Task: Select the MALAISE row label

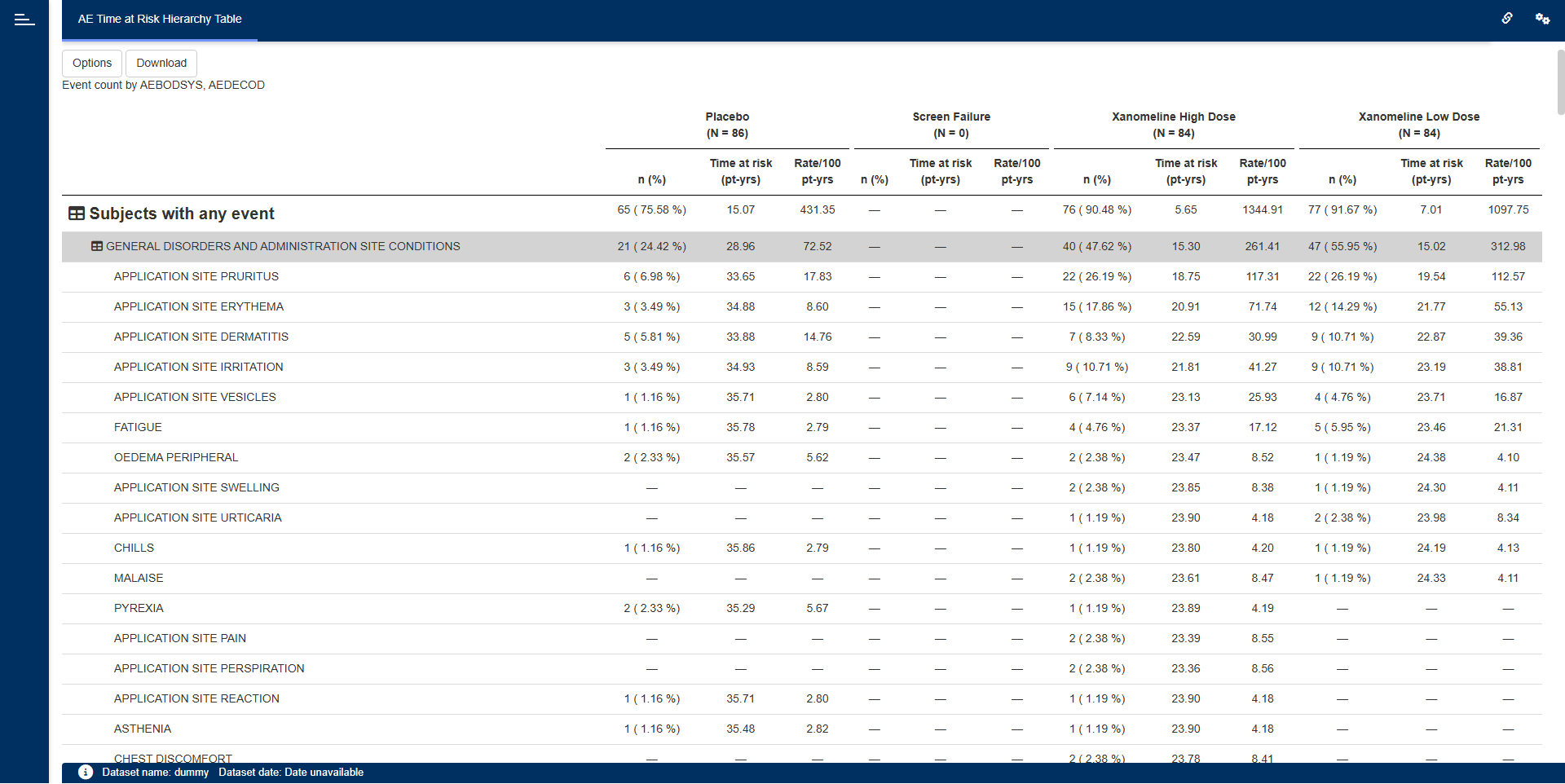Action: tap(139, 578)
